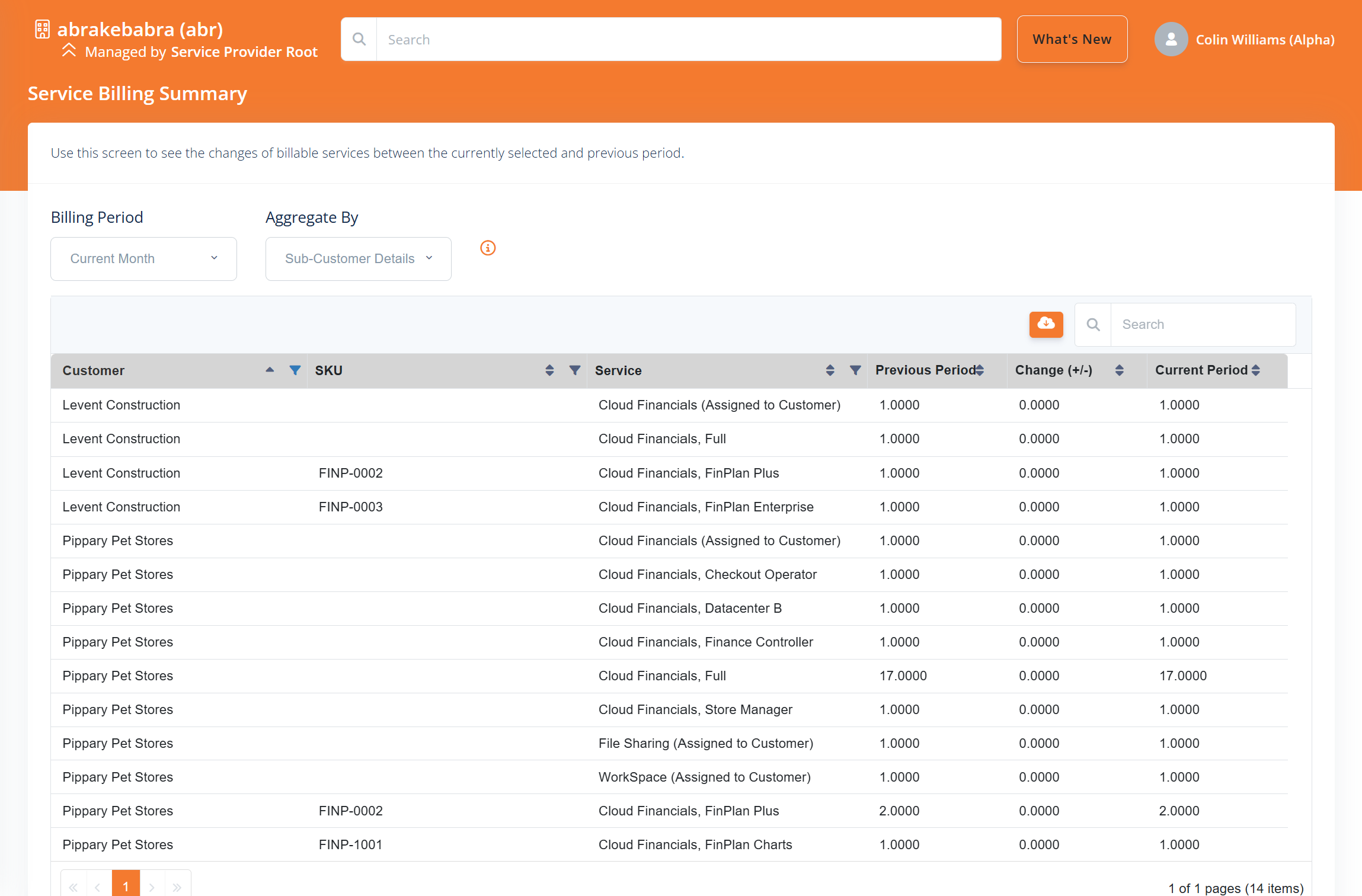Click Colin Williams (Alpha) account link
The width and height of the screenshot is (1362, 896).
point(1265,39)
